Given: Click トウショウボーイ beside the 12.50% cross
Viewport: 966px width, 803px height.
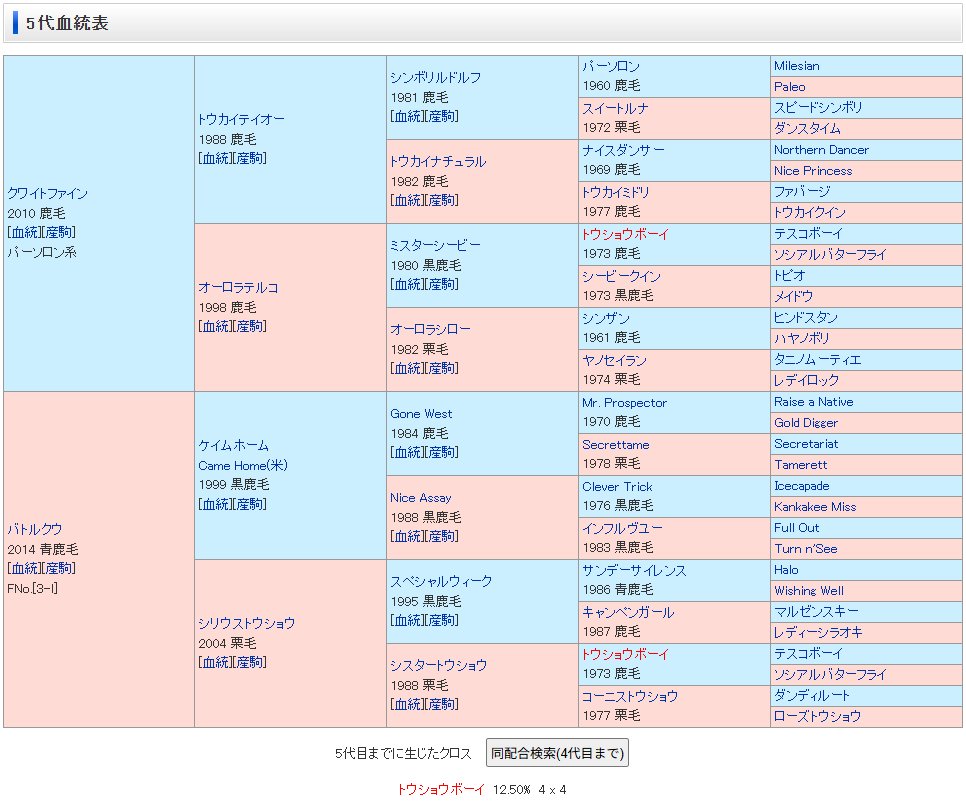Looking at the screenshot, I should pyautogui.click(x=441, y=789).
